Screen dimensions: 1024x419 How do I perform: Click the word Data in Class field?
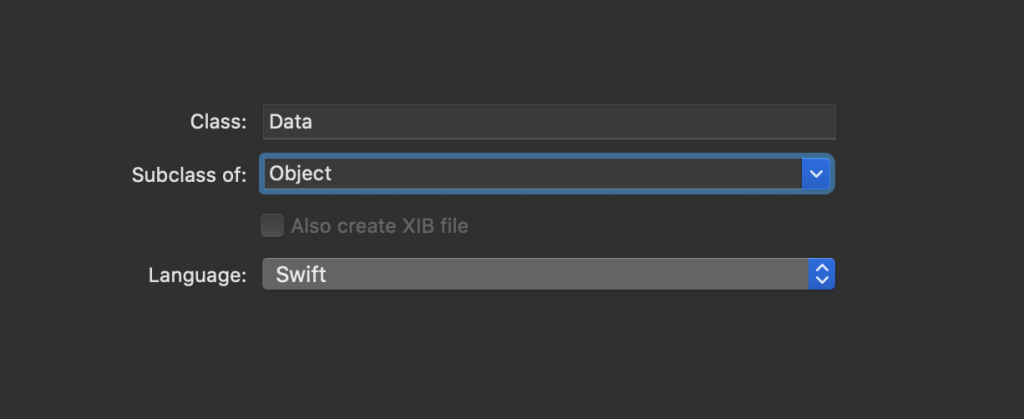pyautogui.click(x=291, y=122)
